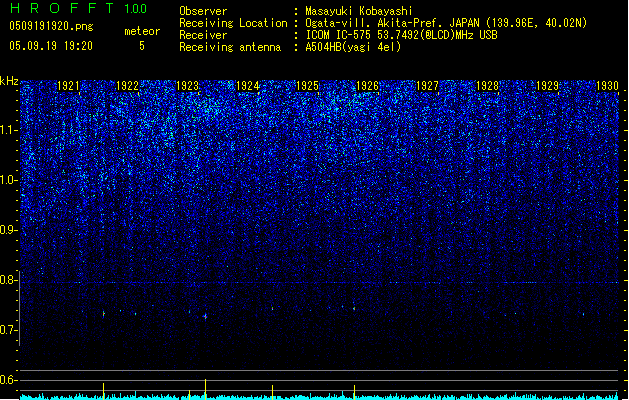Screen dimensions: 629x400
Task: Click the 1926 time axis label
Action: (367, 86)
